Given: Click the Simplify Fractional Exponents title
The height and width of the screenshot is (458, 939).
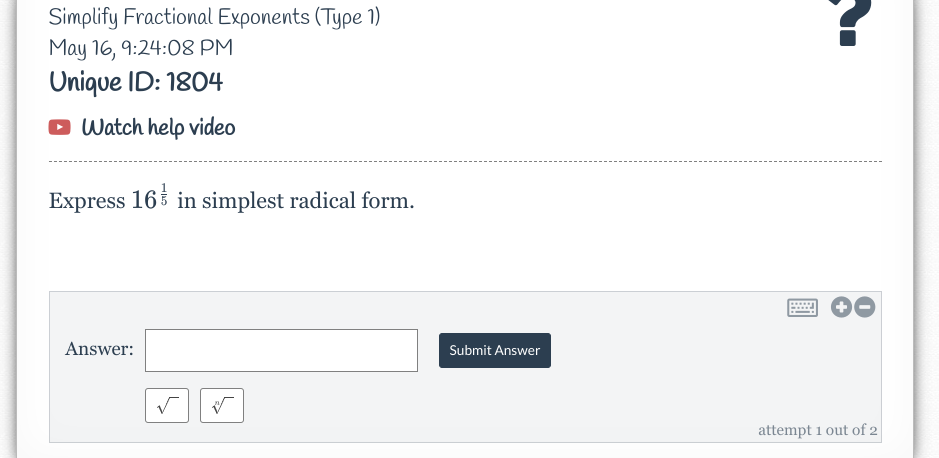Looking at the screenshot, I should [214, 17].
